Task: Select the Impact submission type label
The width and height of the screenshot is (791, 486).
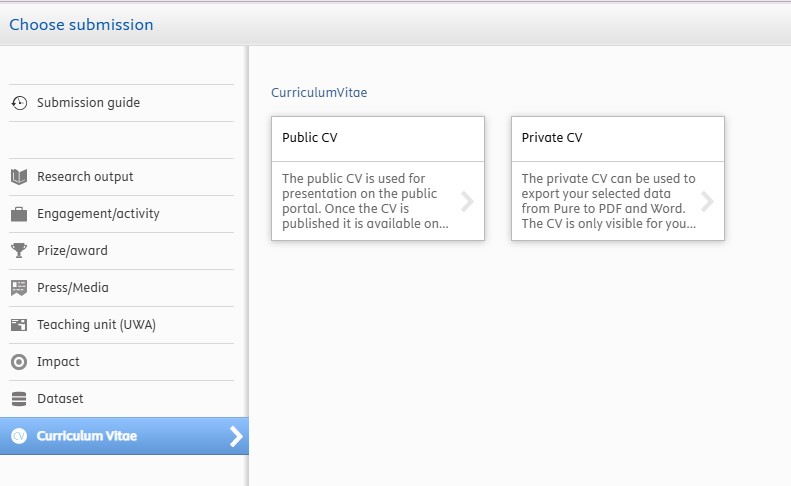Action: (58, 362)
